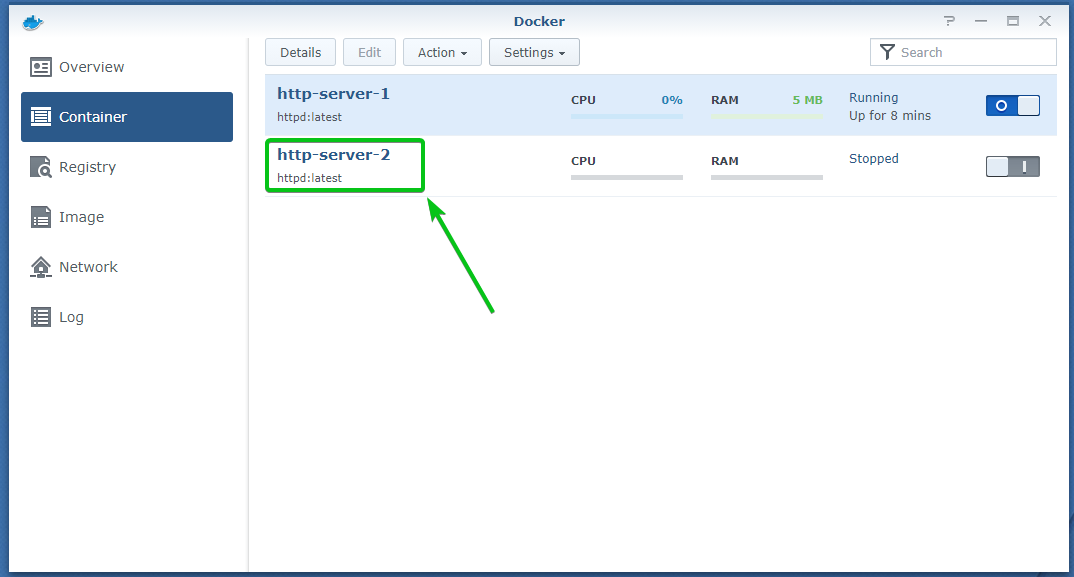This screenshot has height=577, width=1074.
Task: Click the 5 MB RAM value
Action: 808,100
